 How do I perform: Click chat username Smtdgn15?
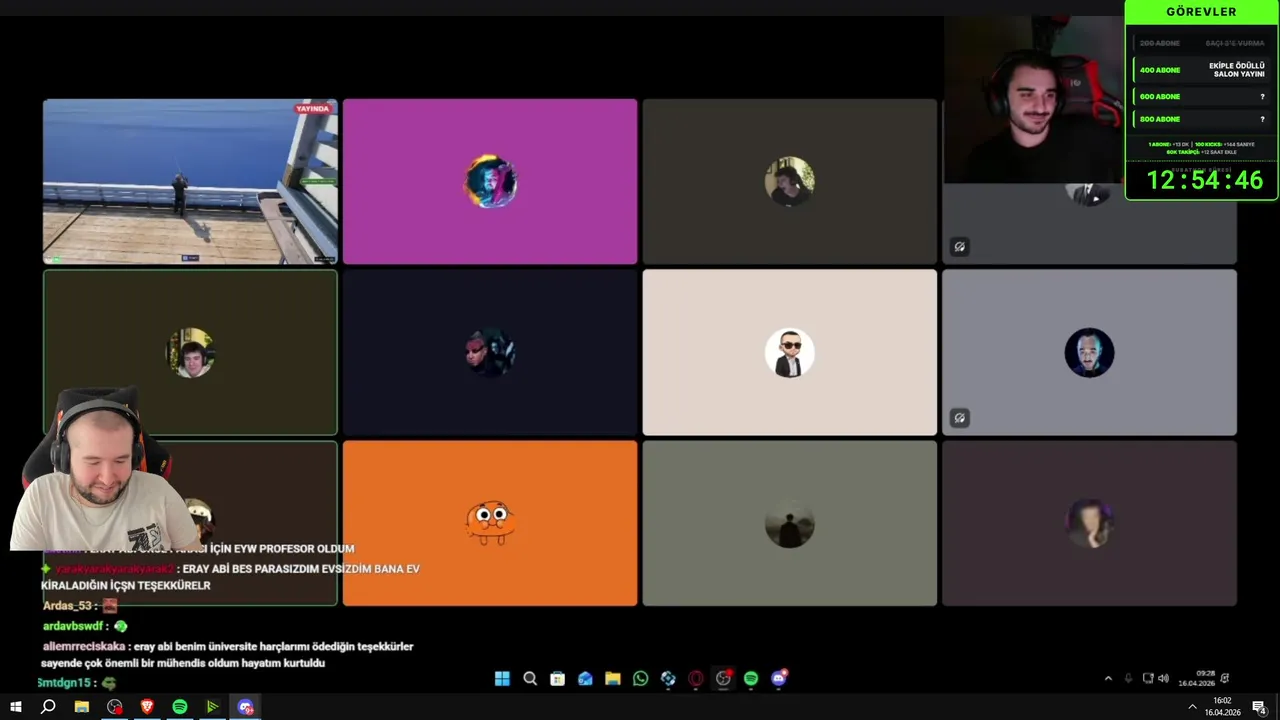[66, 682]
